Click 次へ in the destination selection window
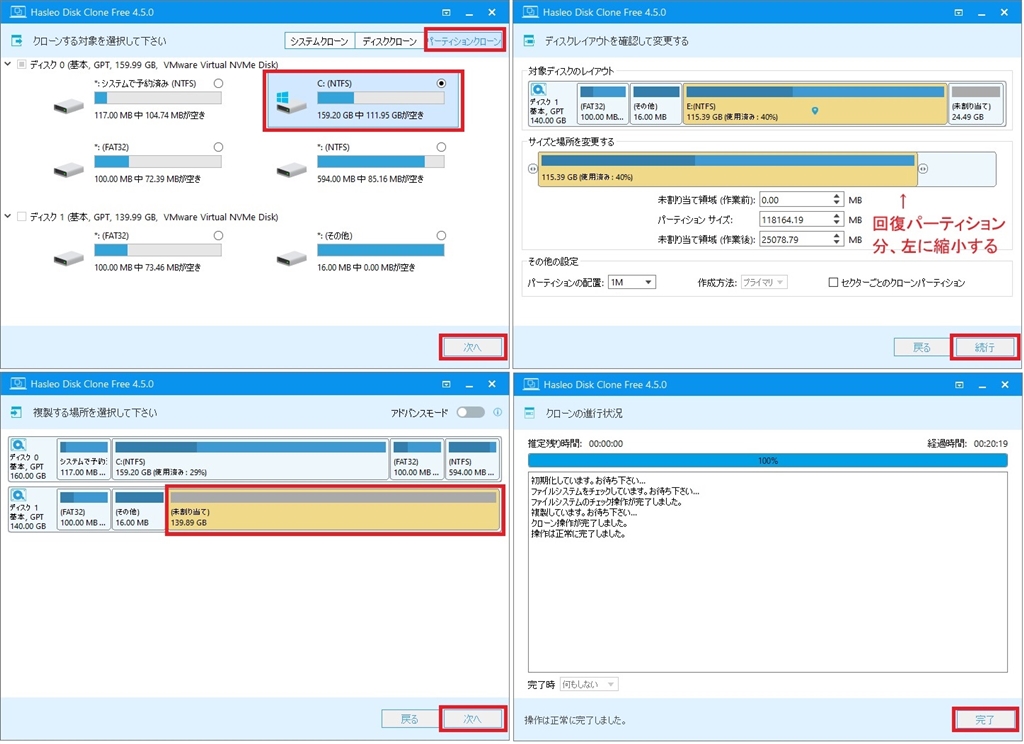Image resolution: width=1024 pixels, height=744 pixels. coord(472,719)
